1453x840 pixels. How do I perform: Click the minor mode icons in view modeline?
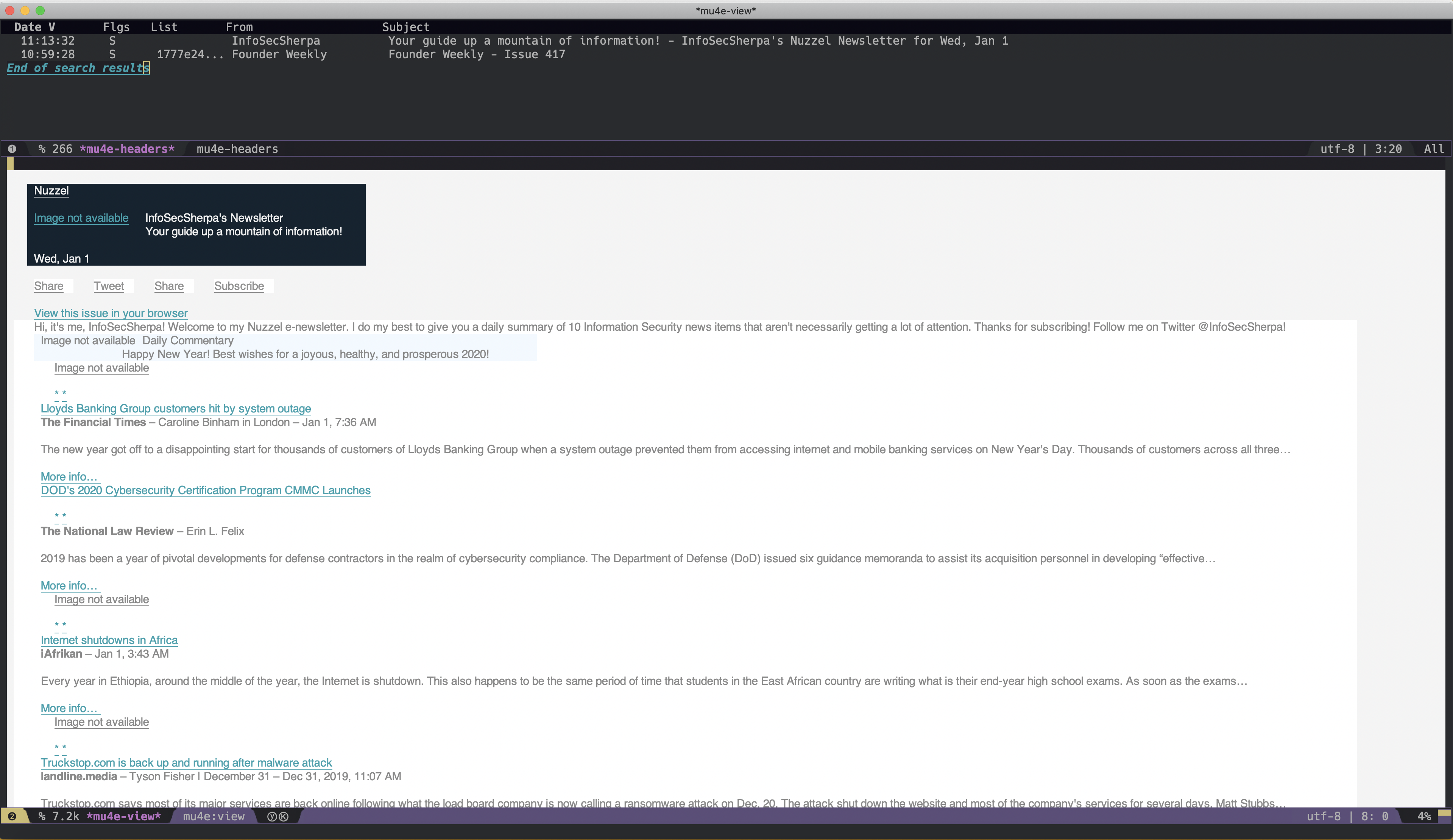click(278, 816)
